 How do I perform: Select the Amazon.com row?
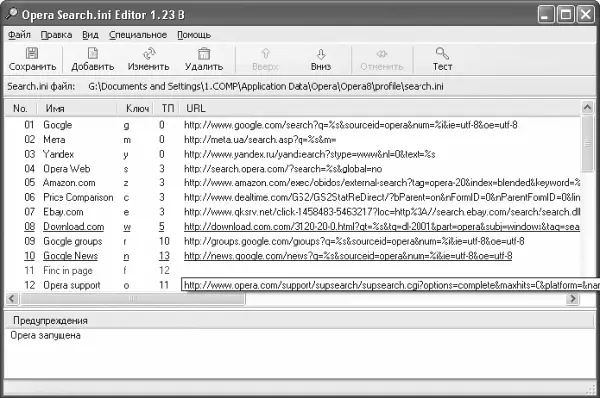(292, 183)
